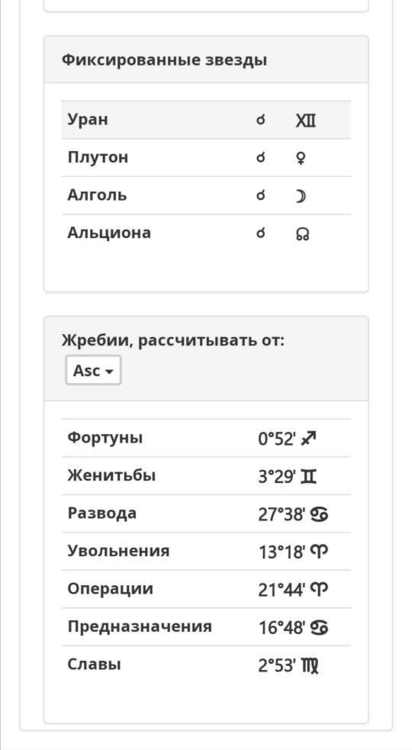Viewport: 412px width, 750px height.
Task: Click the Sagittarius sign next to Фортуны
Action: (x=309, y=438)
